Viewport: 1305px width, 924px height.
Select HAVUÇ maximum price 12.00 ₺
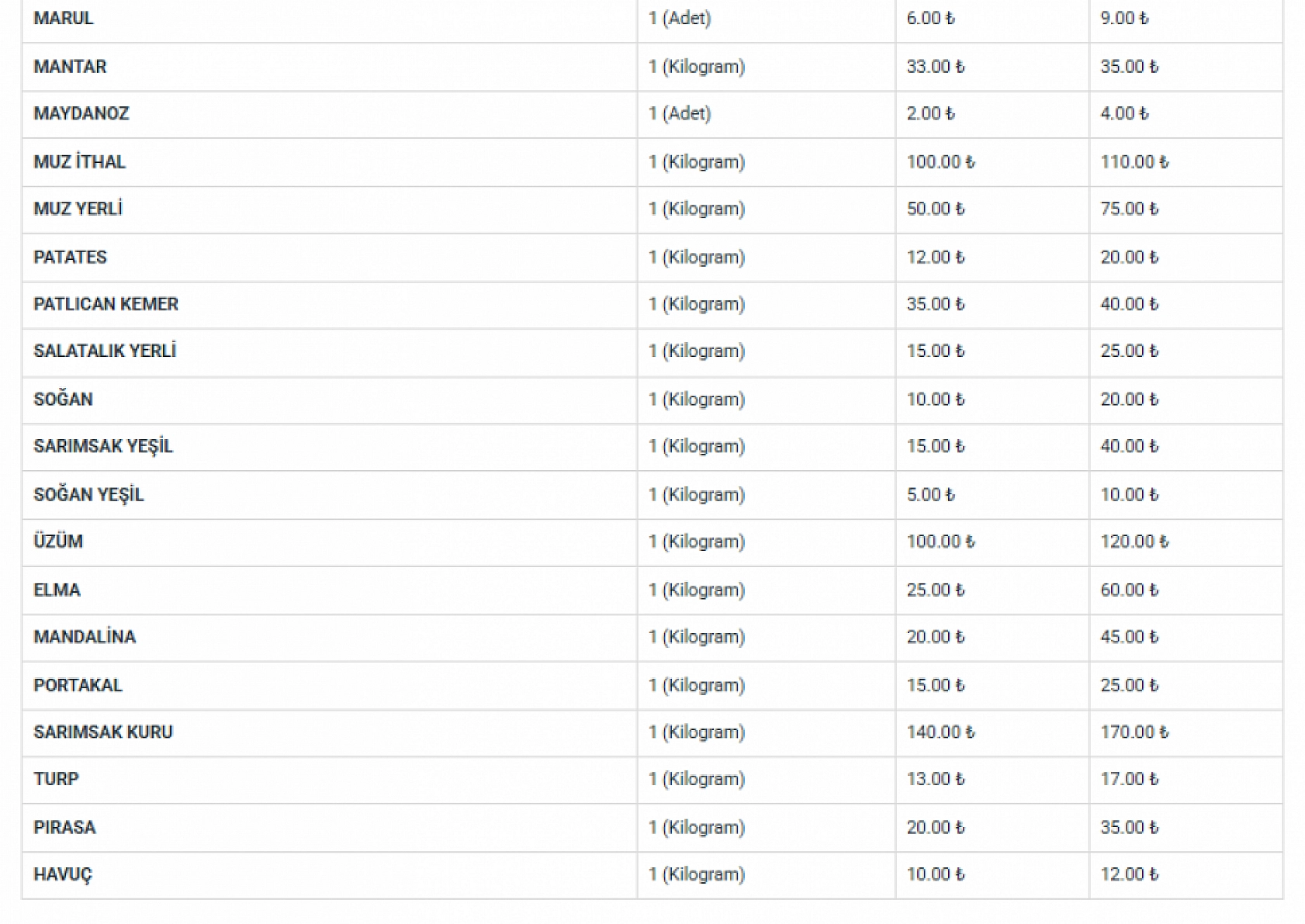(x=1129, y=875)
